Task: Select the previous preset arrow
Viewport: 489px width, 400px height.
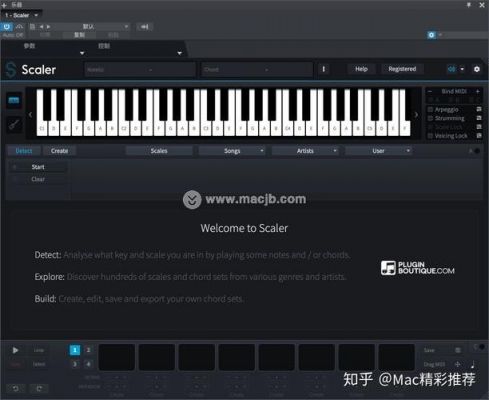Action: (41, 27)
